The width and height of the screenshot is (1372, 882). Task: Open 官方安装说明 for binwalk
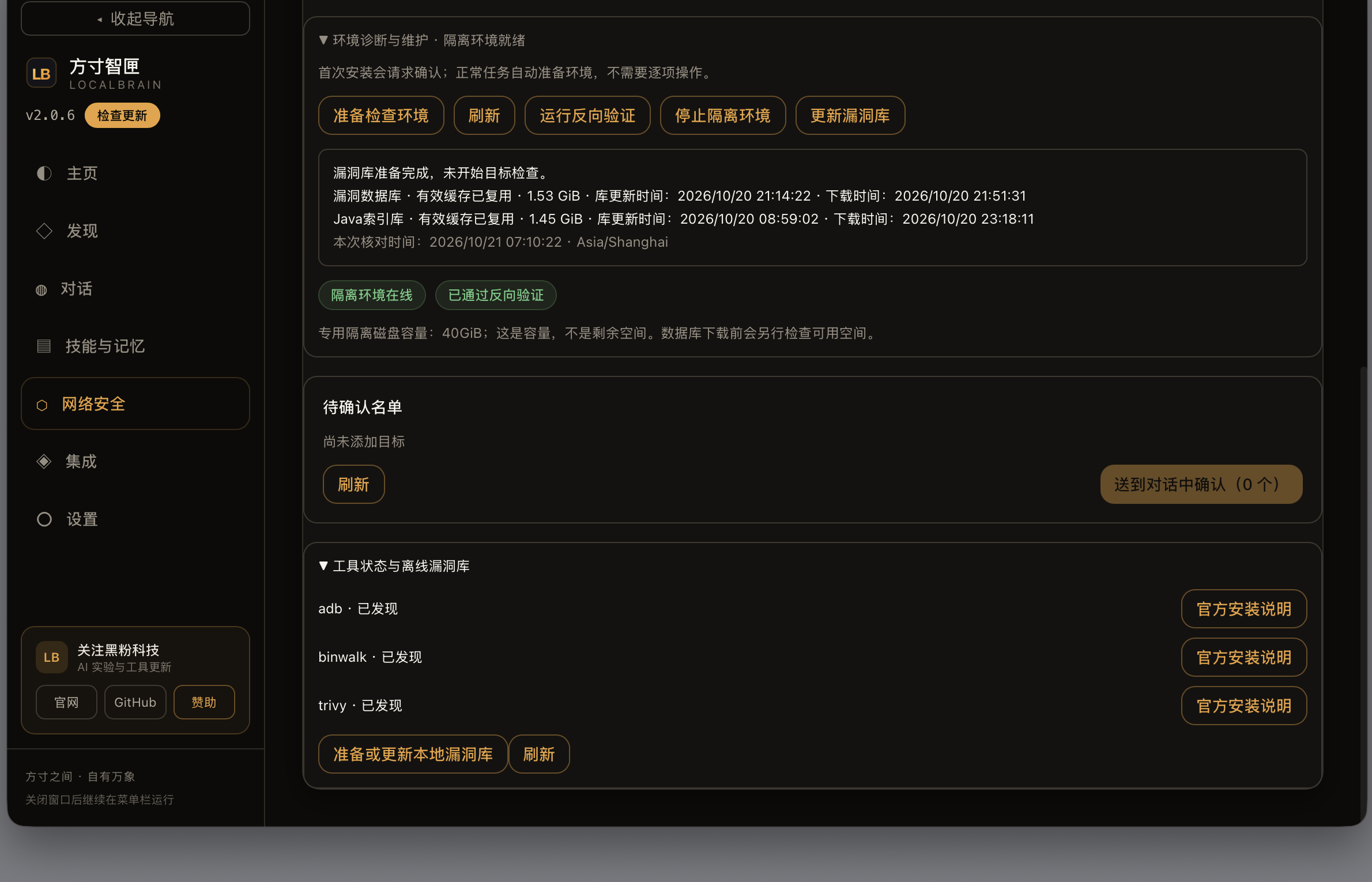tap(1244, 657)
